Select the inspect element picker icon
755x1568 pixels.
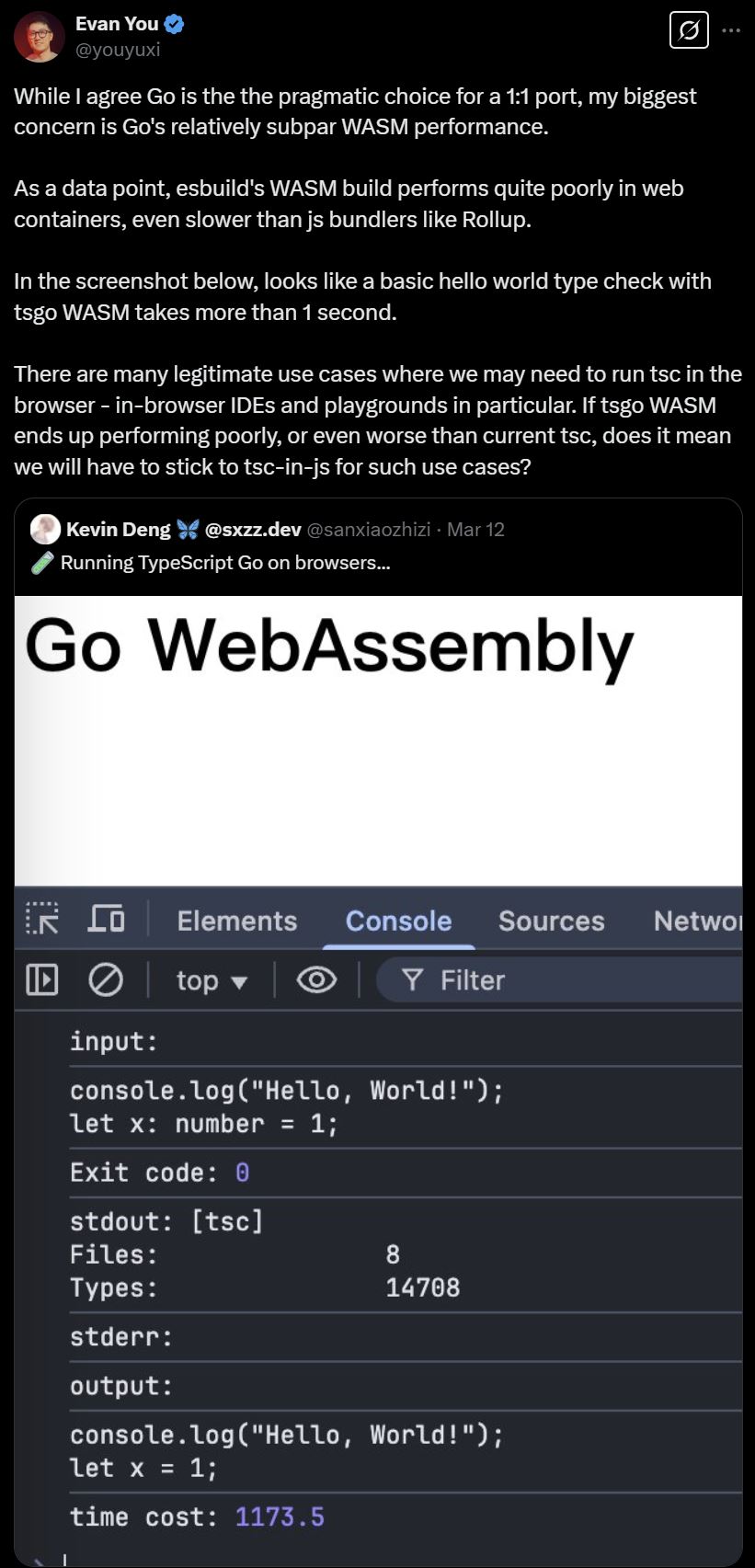click(x=42, y=920)
